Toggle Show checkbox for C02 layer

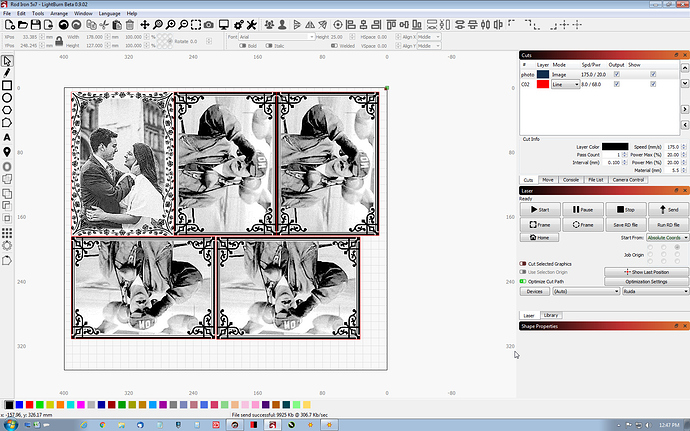[653, 84]
